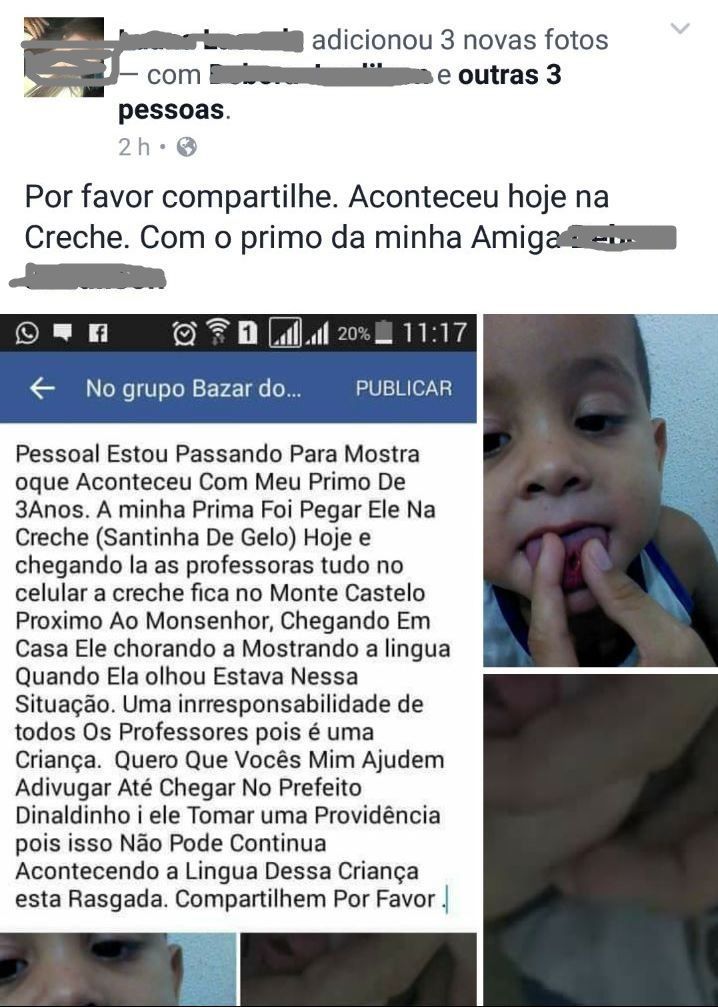Select the 'No grupo Bazar do...' title
The width and height of the screenshot is (718, 1007).
click(x=193, y=389)
